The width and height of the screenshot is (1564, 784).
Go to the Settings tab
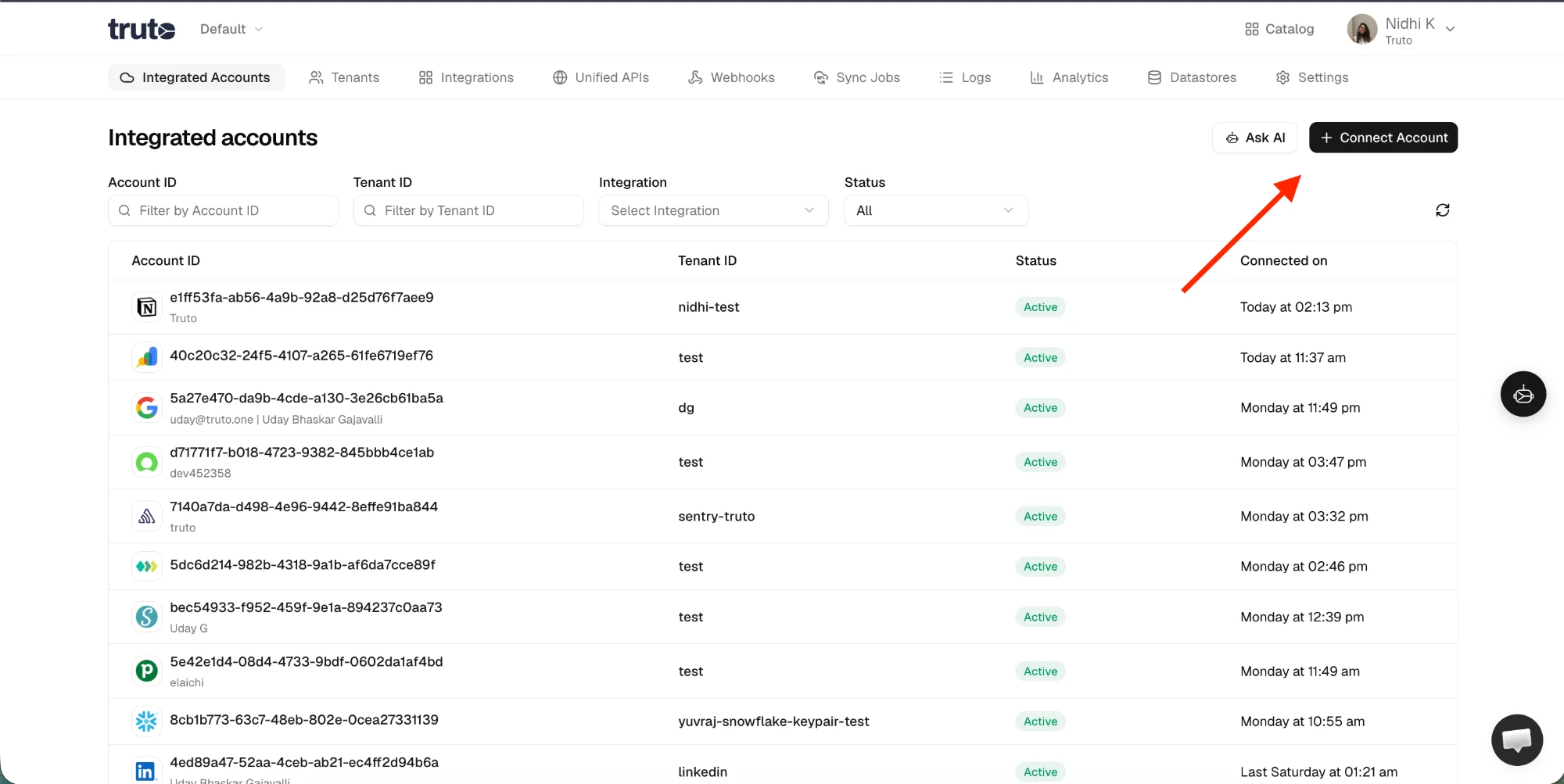(x=1312, y=77)
